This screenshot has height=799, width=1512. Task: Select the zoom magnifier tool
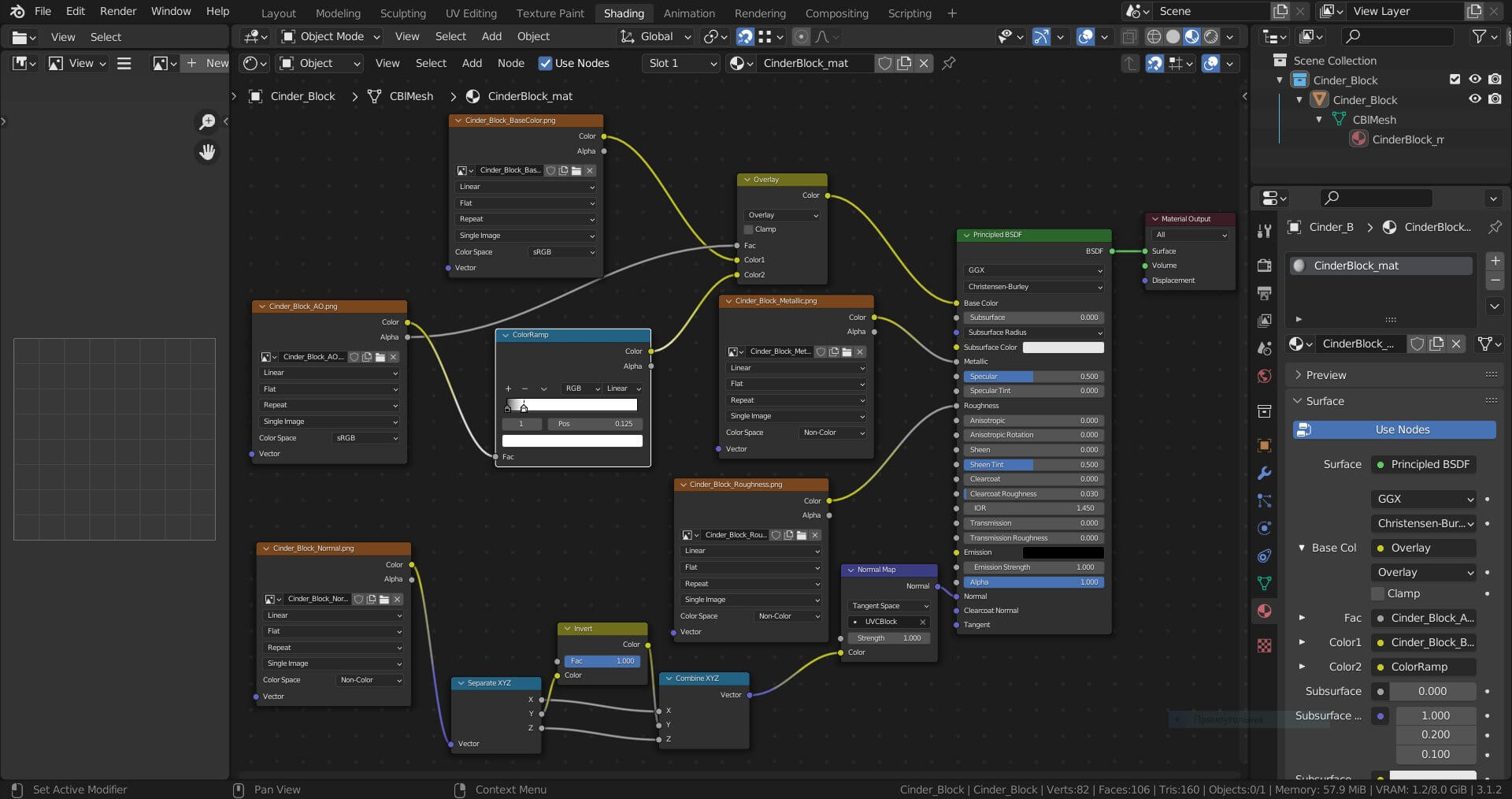click(207, 121)
